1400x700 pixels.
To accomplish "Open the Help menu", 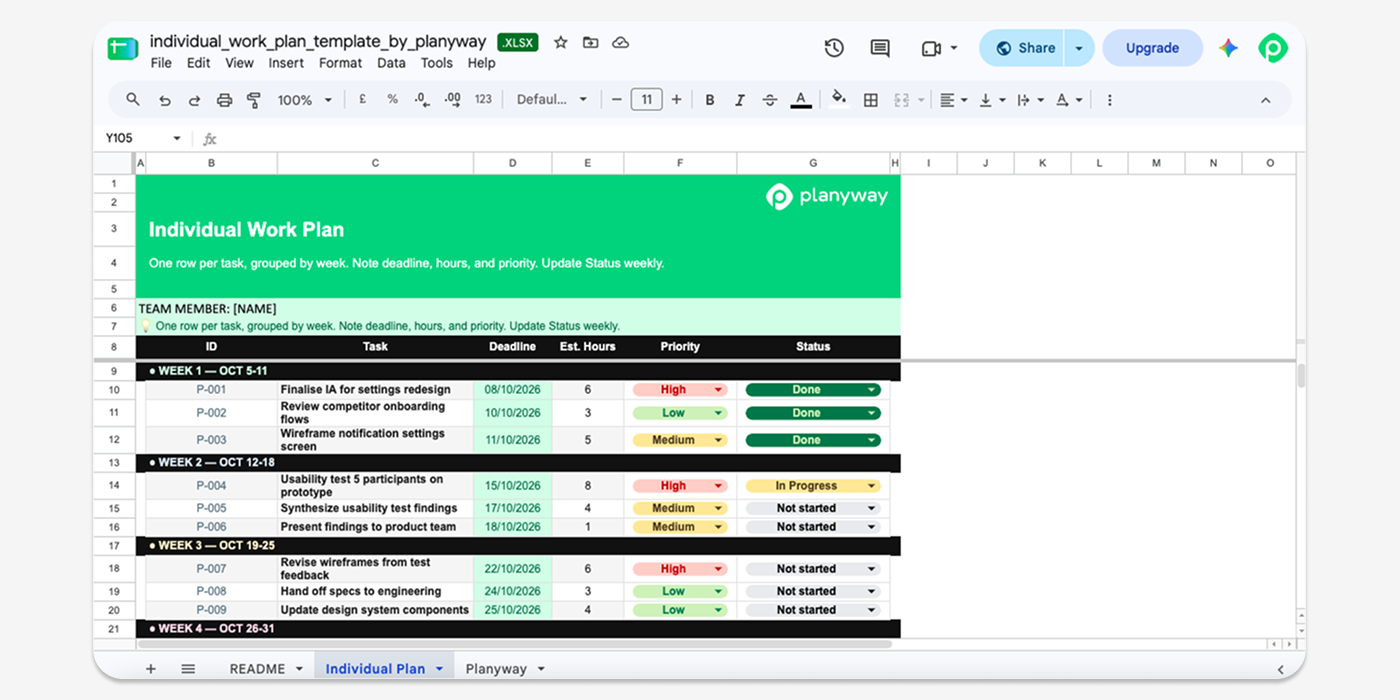I will (x=481, y=63).
